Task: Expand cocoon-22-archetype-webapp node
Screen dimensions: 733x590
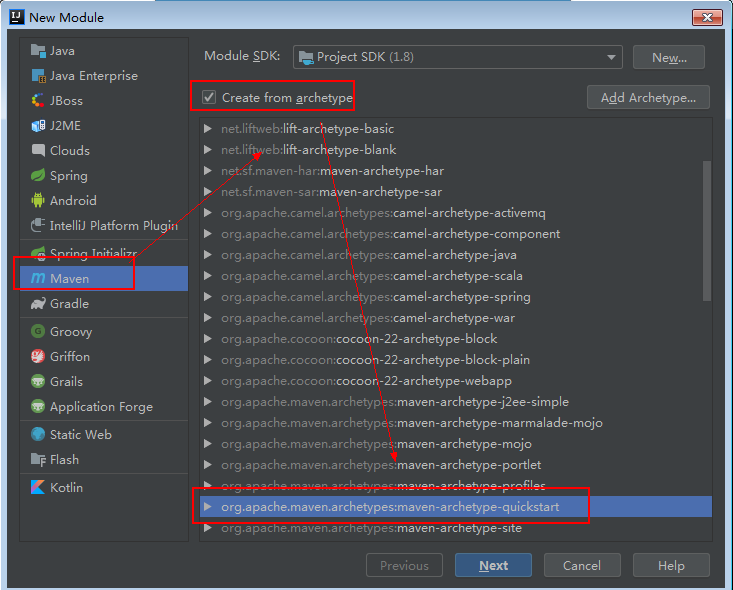Action: [x=208, y=381]
